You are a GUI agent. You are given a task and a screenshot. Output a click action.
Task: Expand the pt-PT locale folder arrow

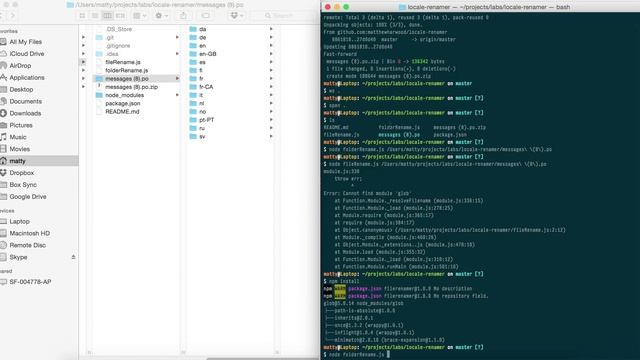271,120
